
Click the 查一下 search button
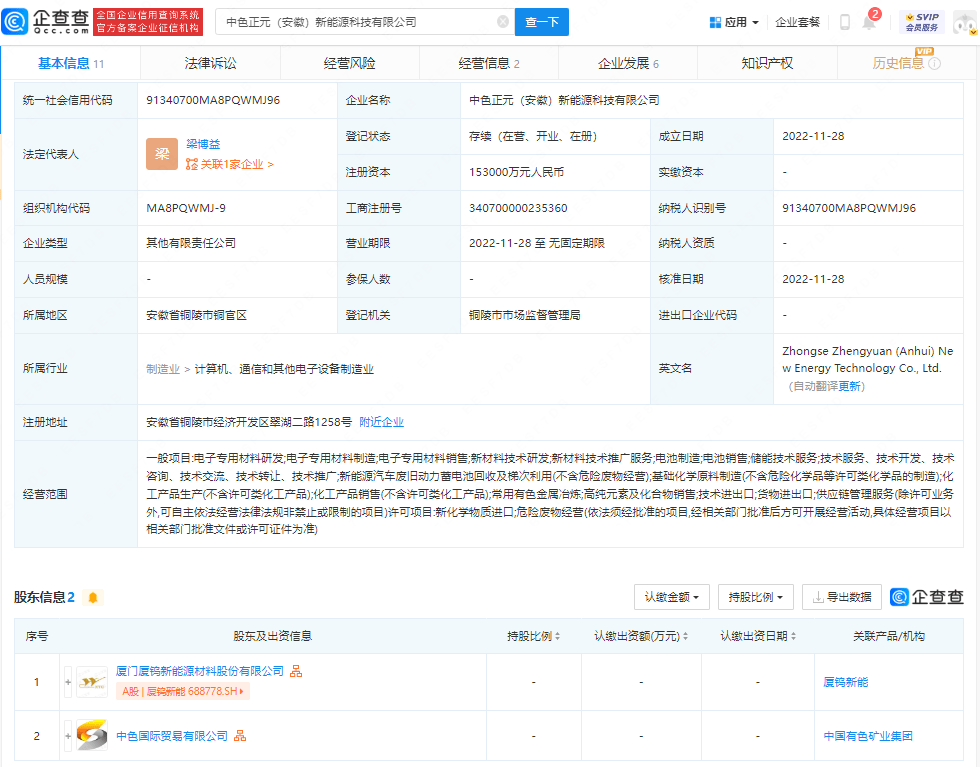click(542, 22)
